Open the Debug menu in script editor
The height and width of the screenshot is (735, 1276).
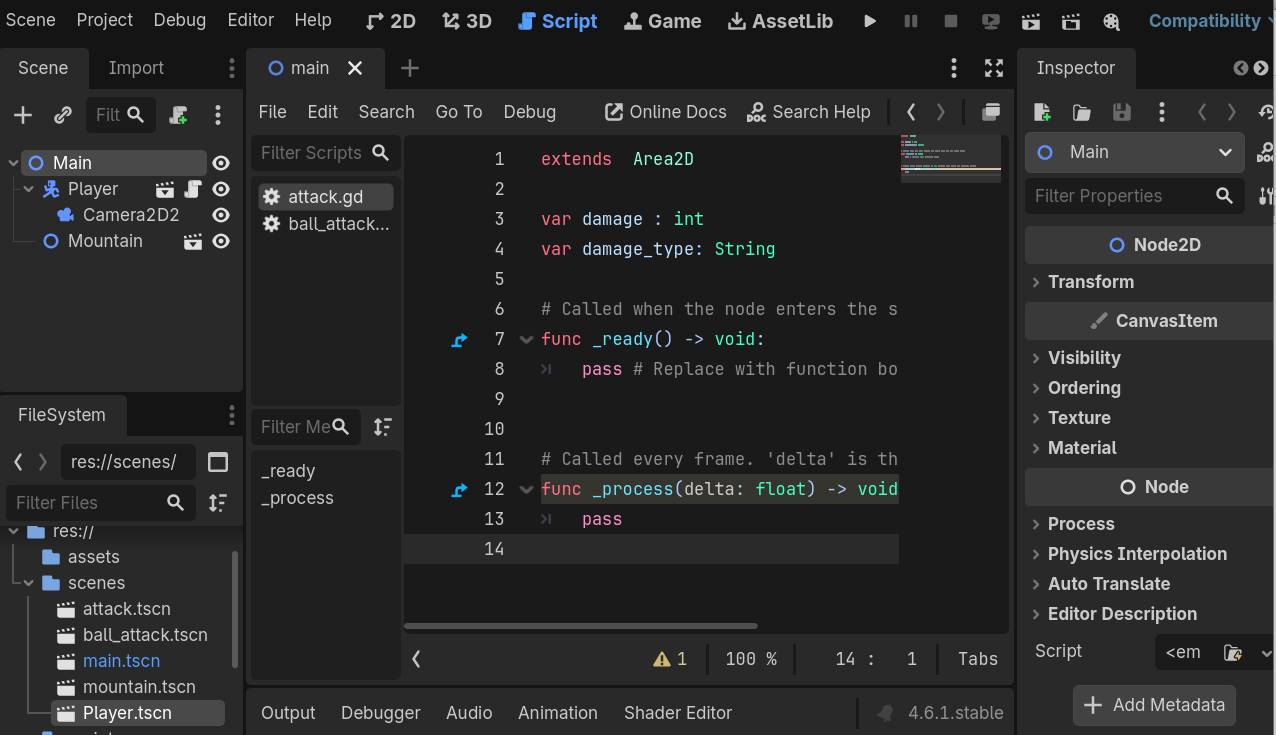tap(529, 112)
